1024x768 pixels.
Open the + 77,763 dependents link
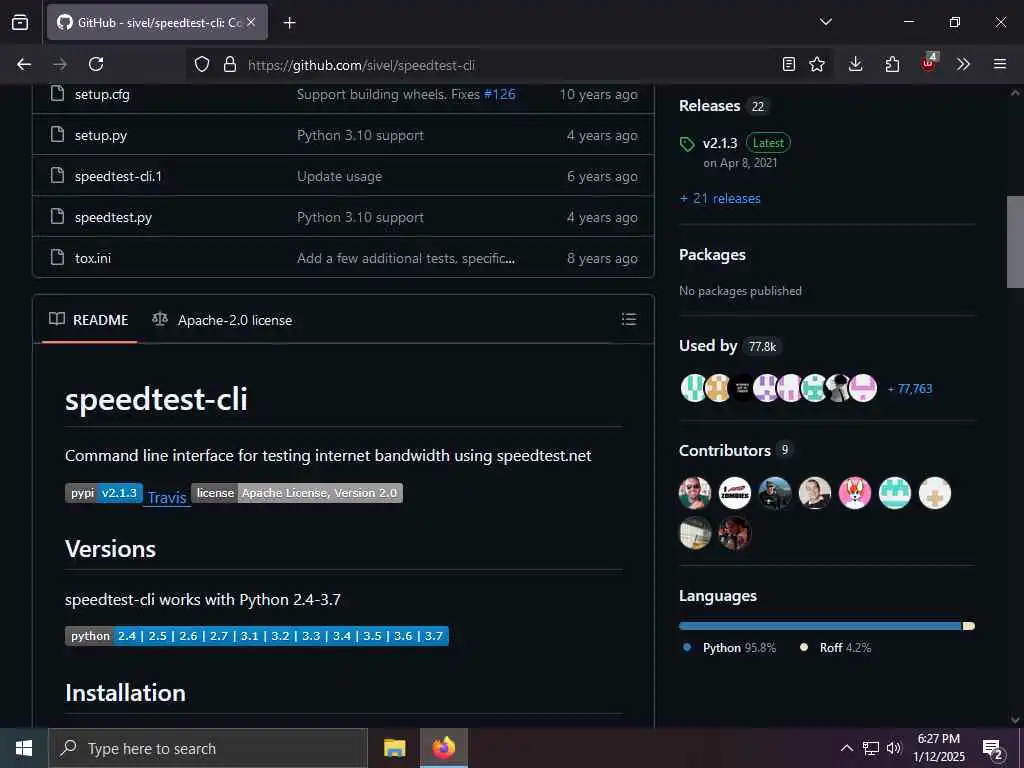click(x=910, y=389)
